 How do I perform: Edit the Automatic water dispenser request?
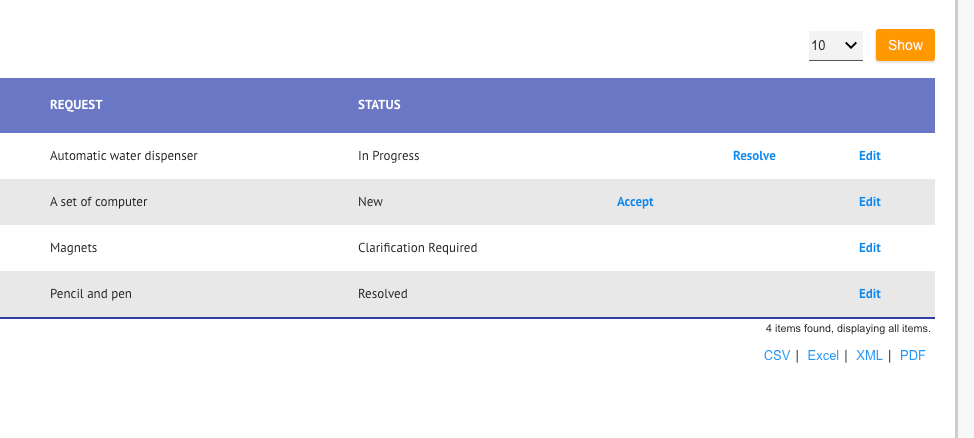pos(869,156)
